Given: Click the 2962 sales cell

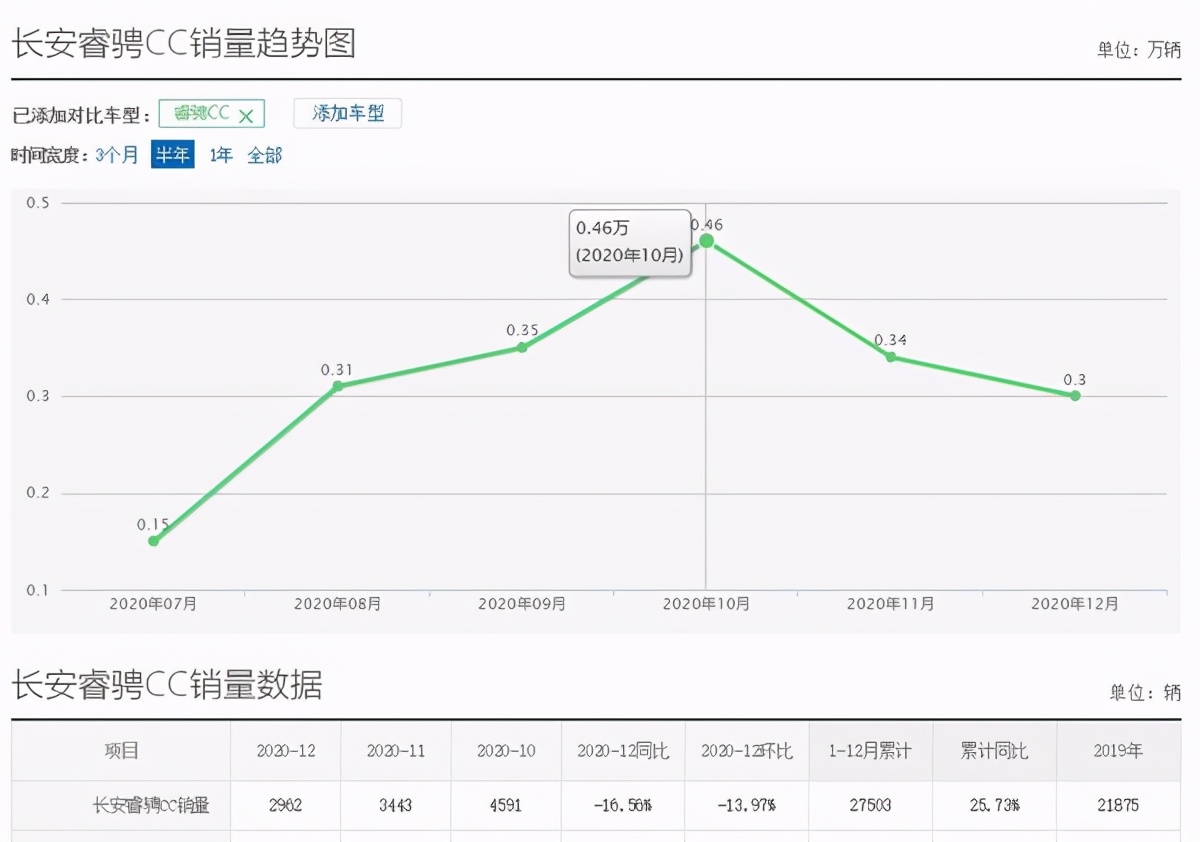Looking at the screenshot, I should click(x=286, y=805).
